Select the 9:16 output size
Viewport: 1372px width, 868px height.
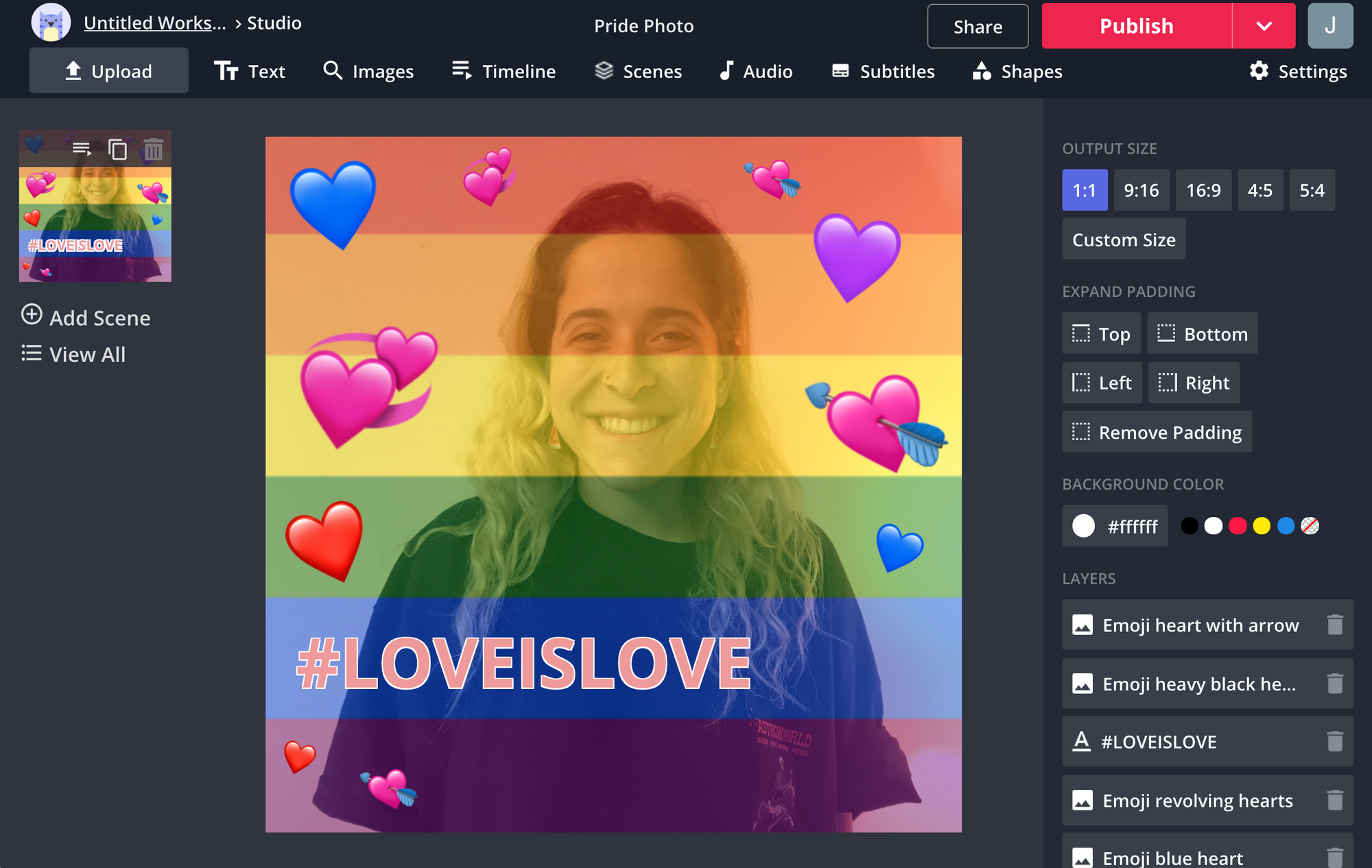pos(1141,190)
